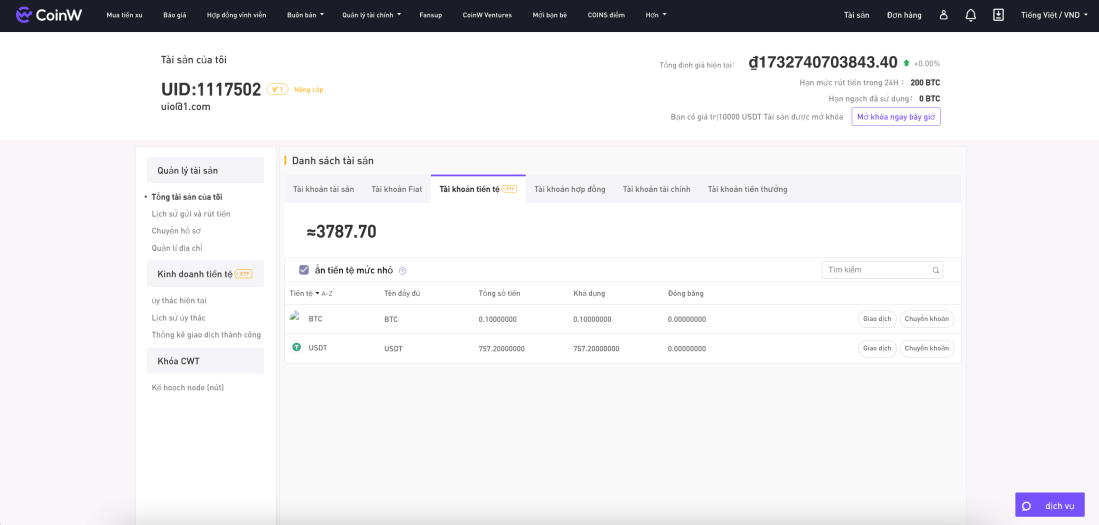The image size is (1099, 525).
Task: Open CoinW Ventures menu item
Action: 487,15
